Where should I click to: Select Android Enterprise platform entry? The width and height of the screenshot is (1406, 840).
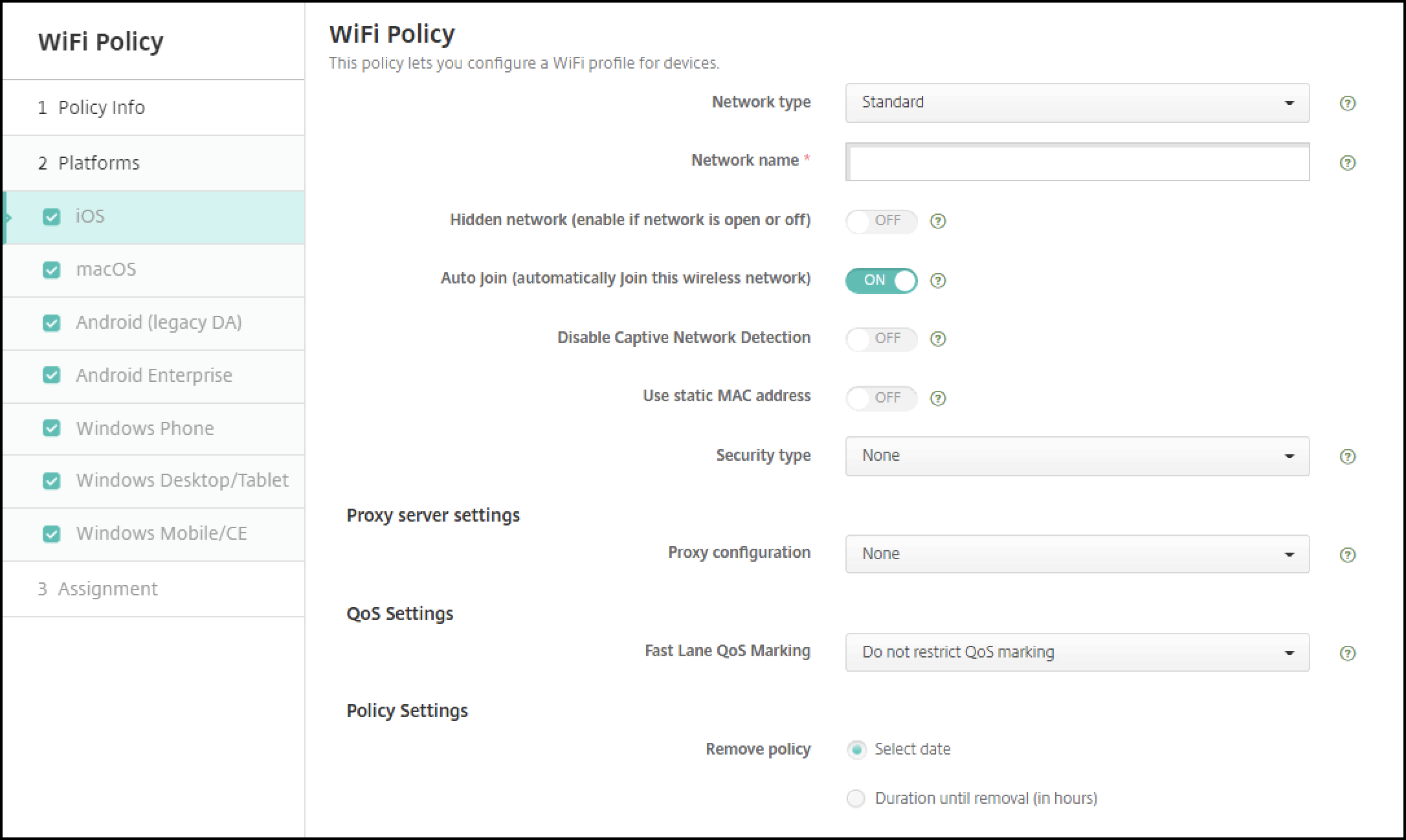pyautogui.click(x=153, y=375)
